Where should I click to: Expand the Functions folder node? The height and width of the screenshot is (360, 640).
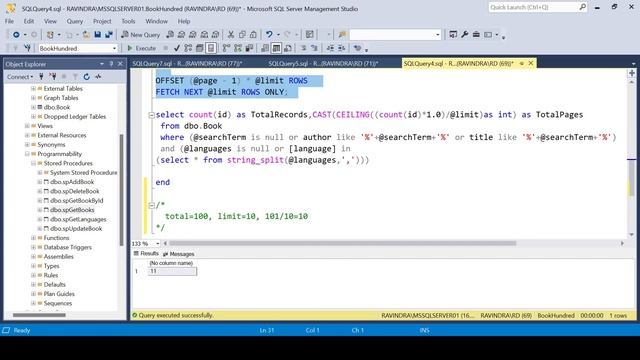click(33, 238)
